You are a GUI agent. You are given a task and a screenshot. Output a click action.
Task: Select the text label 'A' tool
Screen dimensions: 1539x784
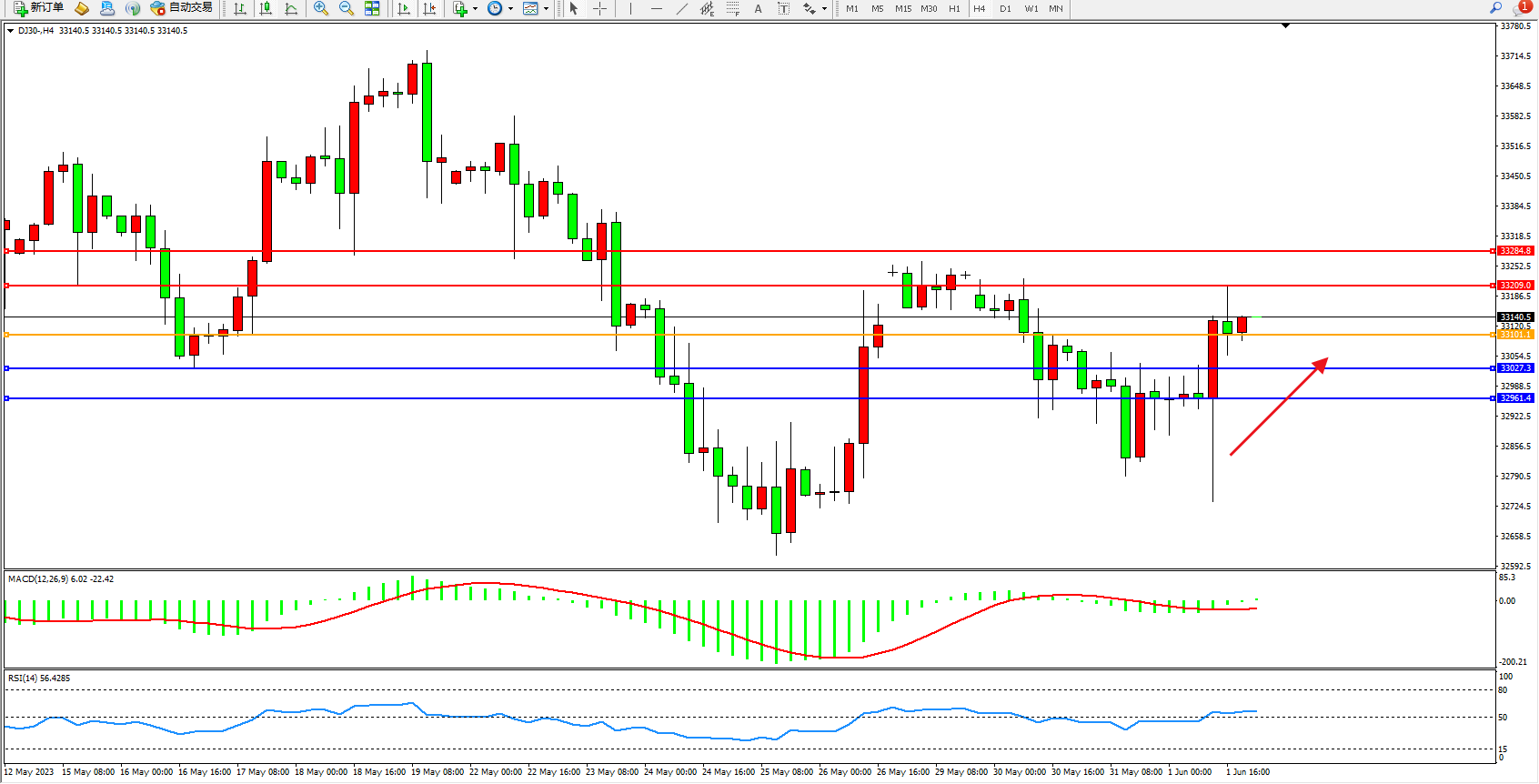(758, 8)
